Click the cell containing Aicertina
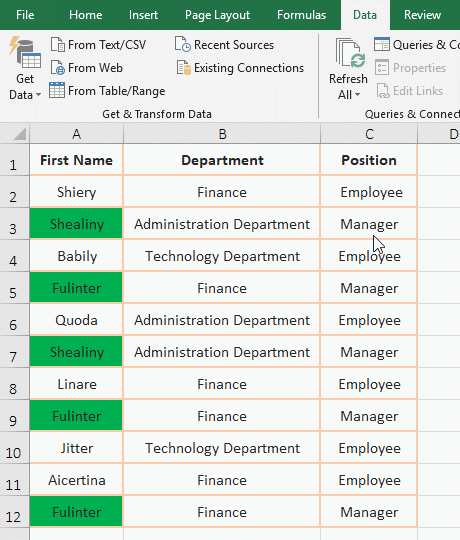Image resolution: width=460 pixels, height=540 pixels. click(76, 480)
